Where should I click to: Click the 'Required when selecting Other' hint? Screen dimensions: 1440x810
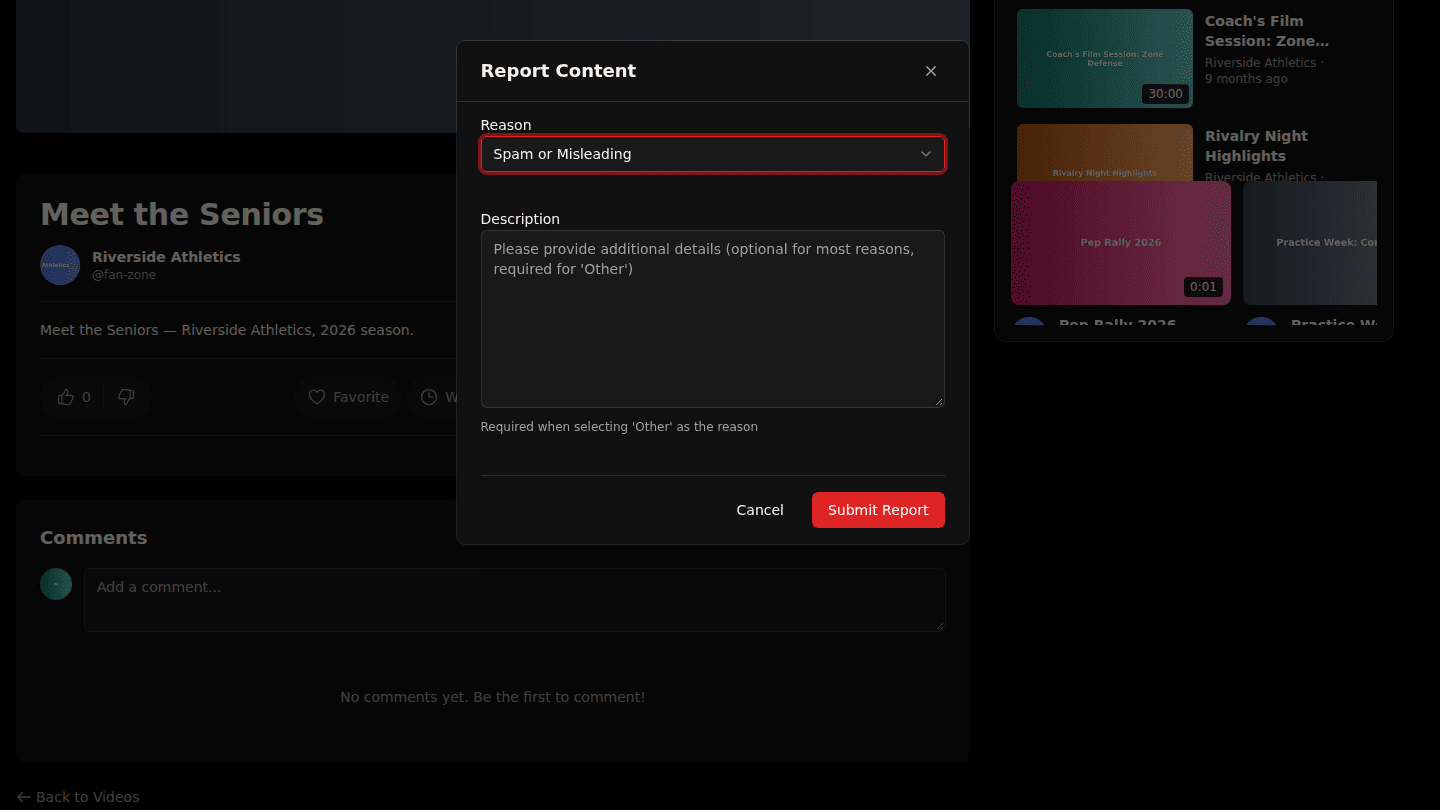tap(619, 427)
